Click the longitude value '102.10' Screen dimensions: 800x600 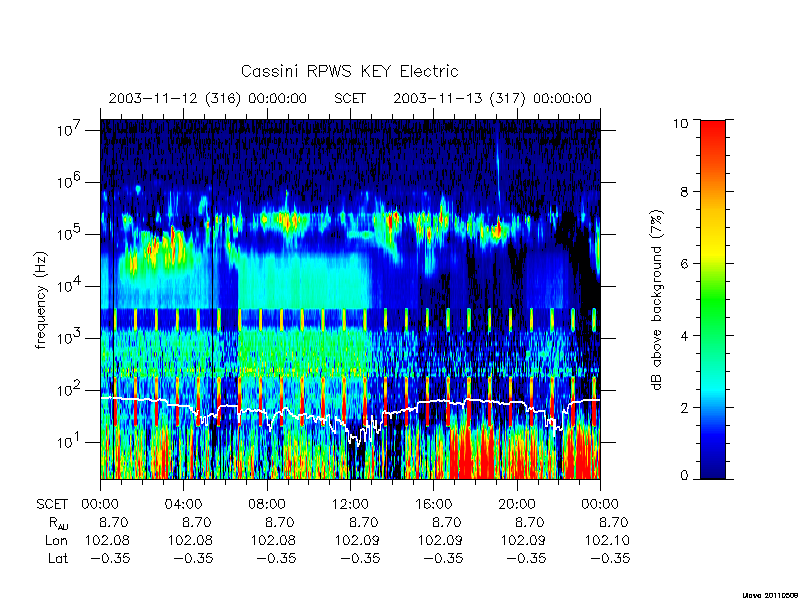click(607, 540)
